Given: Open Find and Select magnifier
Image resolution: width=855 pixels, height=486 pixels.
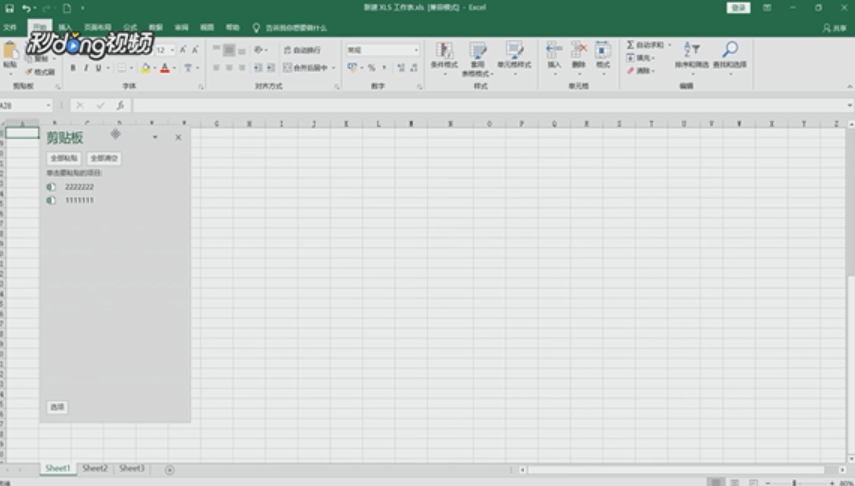Looking at the screenshot, I should coord(730,56).
